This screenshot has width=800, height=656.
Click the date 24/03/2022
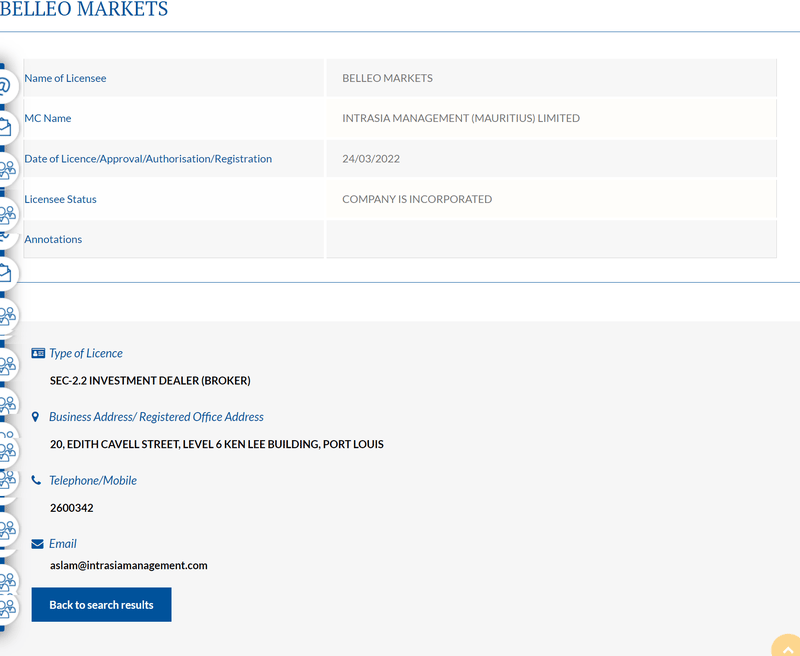[x=371, y=159]
